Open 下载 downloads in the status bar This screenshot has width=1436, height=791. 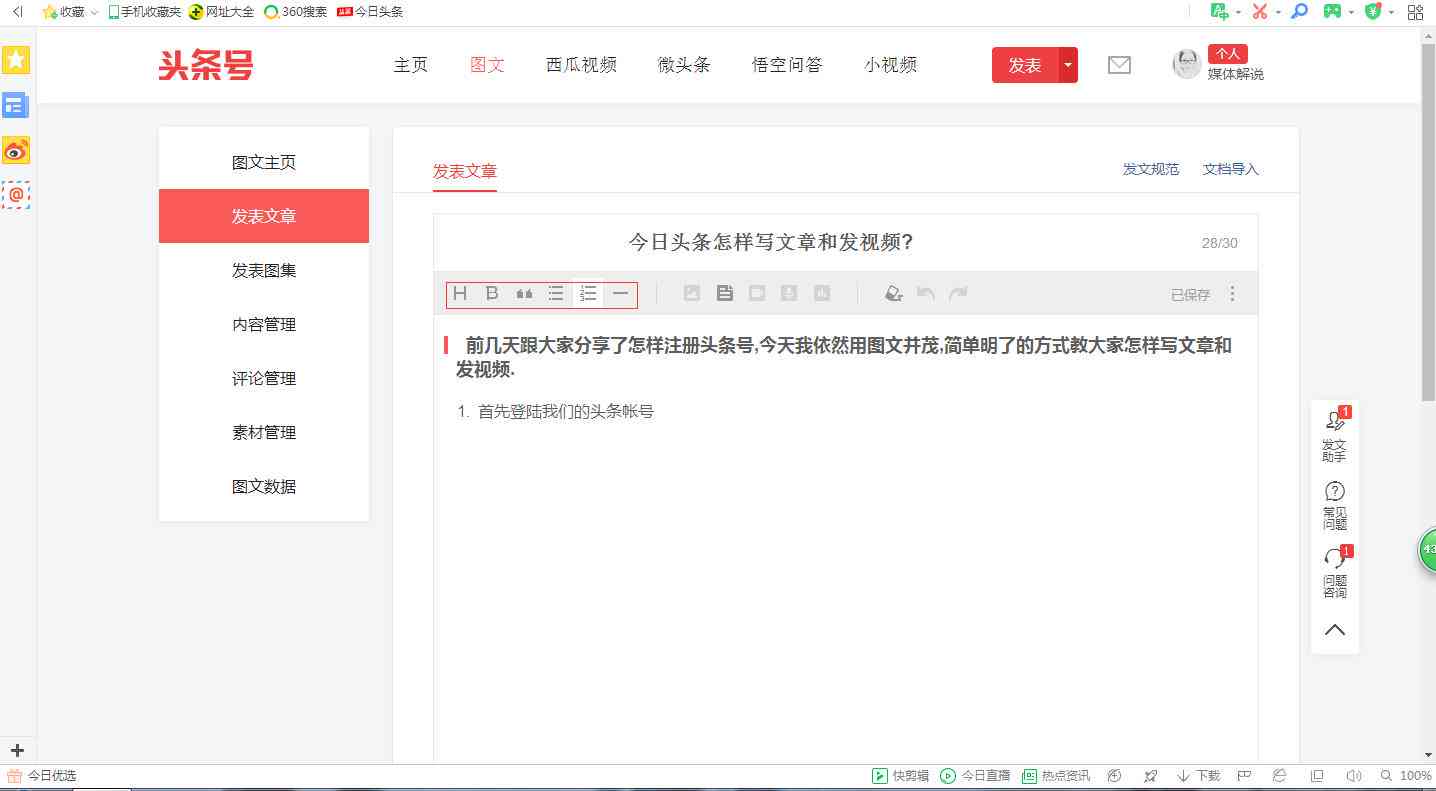(x=1198, y=776)
